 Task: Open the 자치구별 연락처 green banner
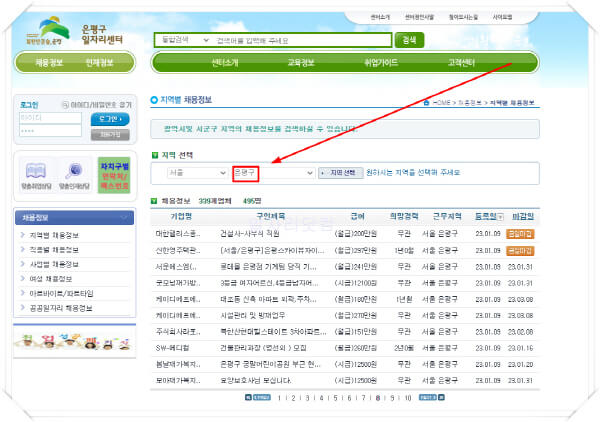pos(114,175)
